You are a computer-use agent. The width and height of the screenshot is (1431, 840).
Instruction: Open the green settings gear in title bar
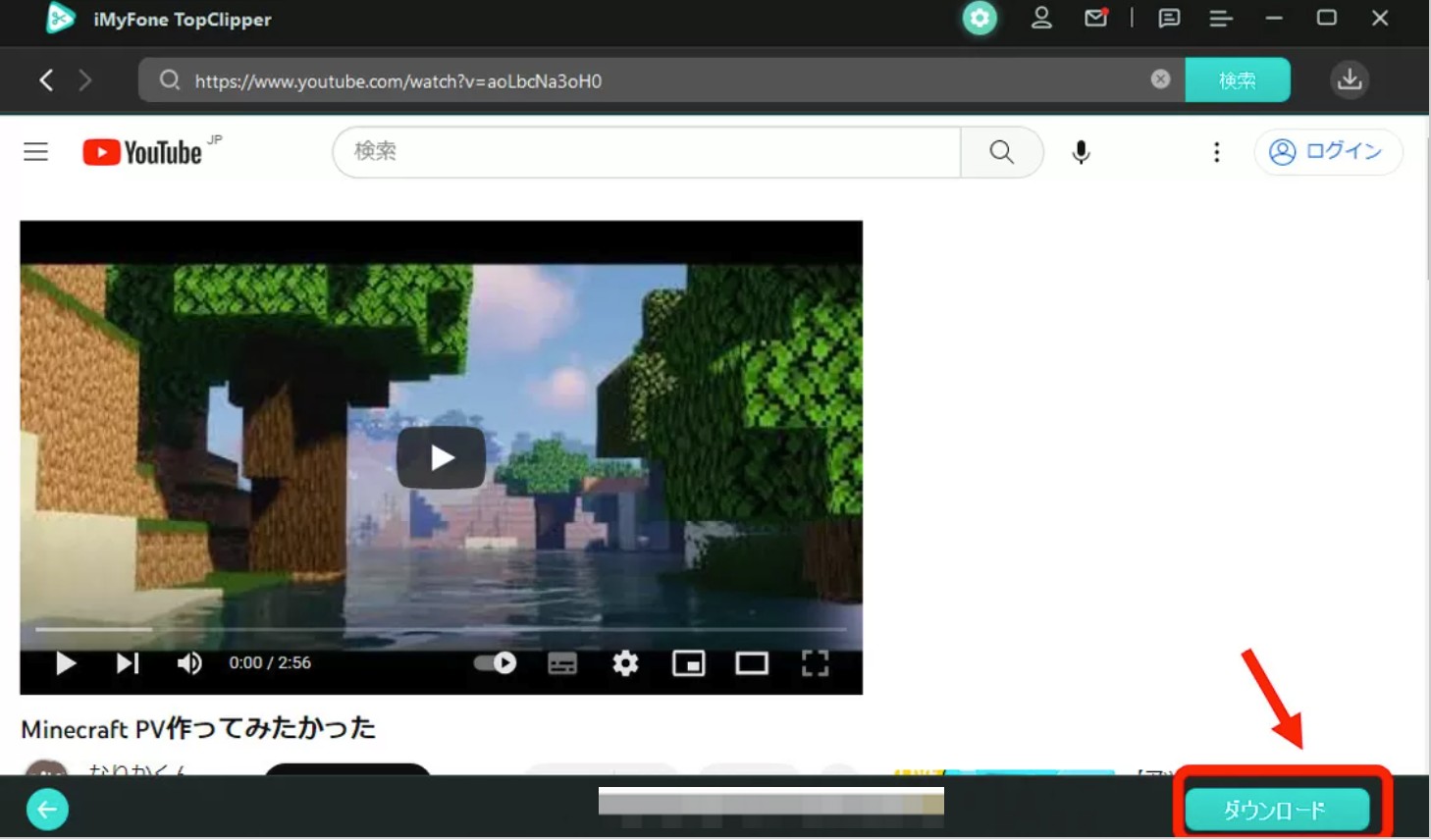coord(980,18)
